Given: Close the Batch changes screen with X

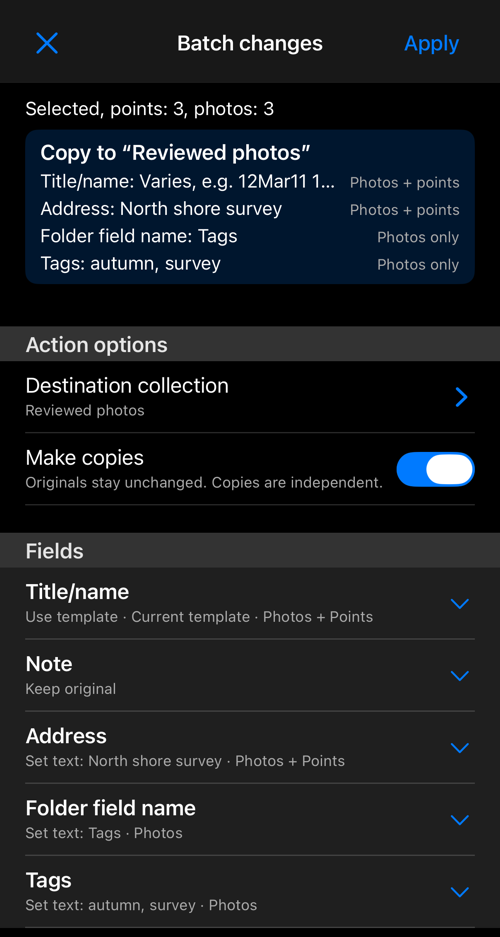Looking at the screenshot, I should [47, 43].
